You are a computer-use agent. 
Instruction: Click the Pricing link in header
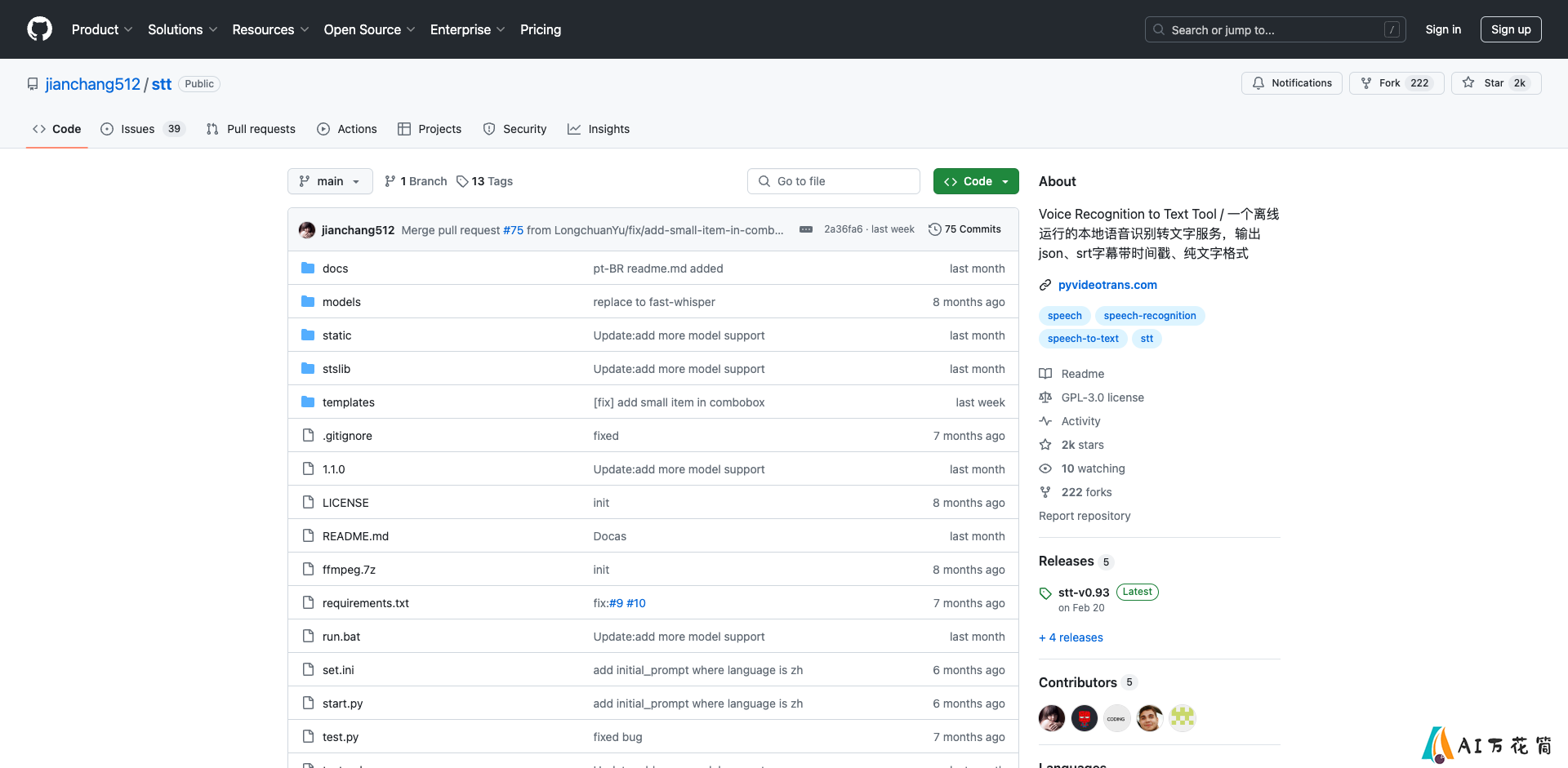[541, 29]
